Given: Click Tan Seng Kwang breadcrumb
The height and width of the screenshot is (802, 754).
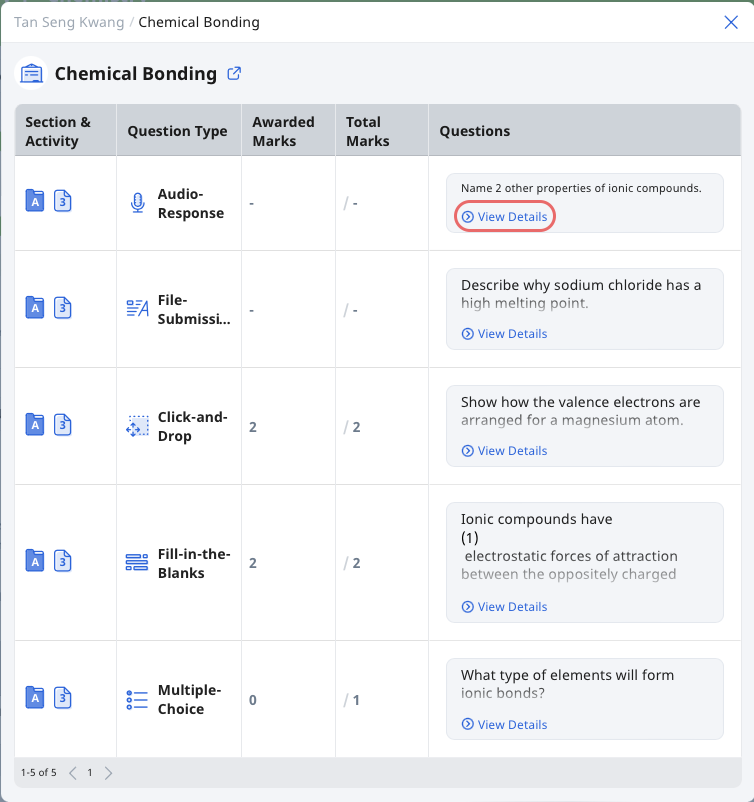Looking at the screenshot, I should tap(69, 23).
